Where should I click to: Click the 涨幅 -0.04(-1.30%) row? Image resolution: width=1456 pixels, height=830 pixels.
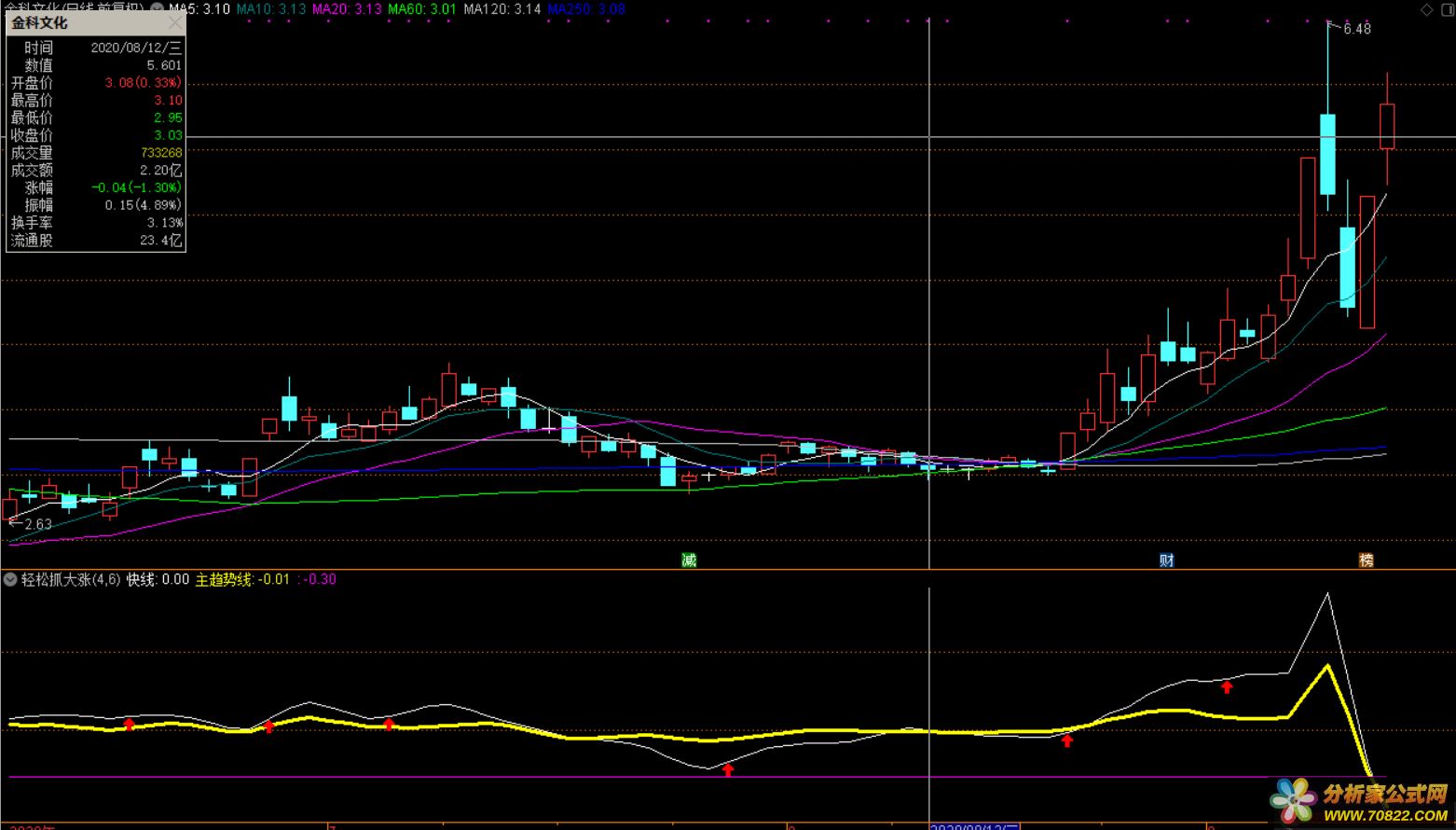tap(96, 187)
